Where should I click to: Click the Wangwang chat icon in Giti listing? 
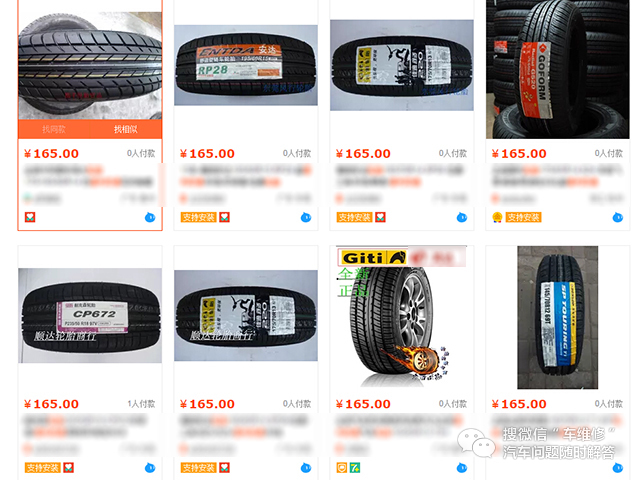(462, 468)
